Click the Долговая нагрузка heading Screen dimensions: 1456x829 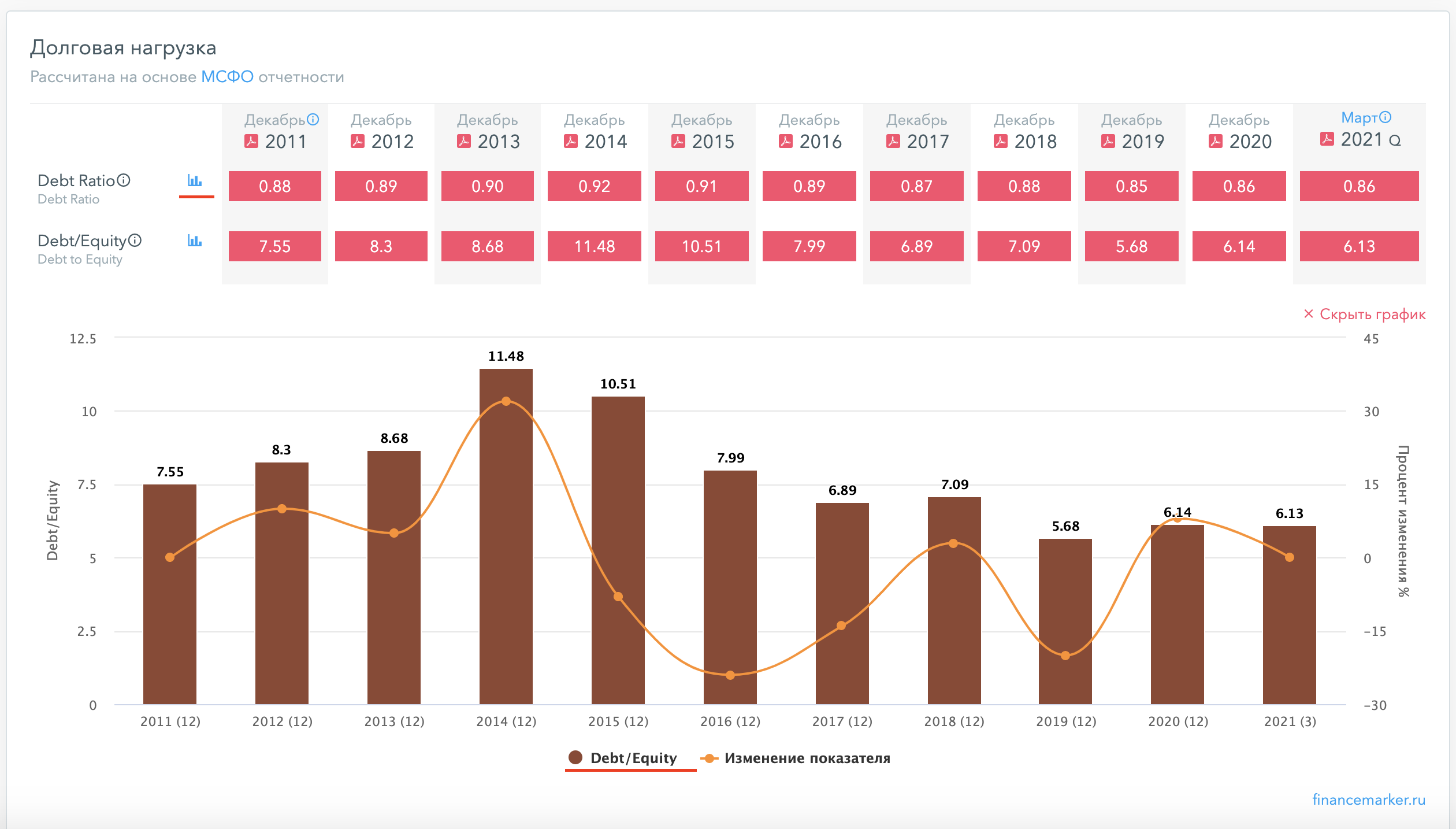(x=123, y=47)
